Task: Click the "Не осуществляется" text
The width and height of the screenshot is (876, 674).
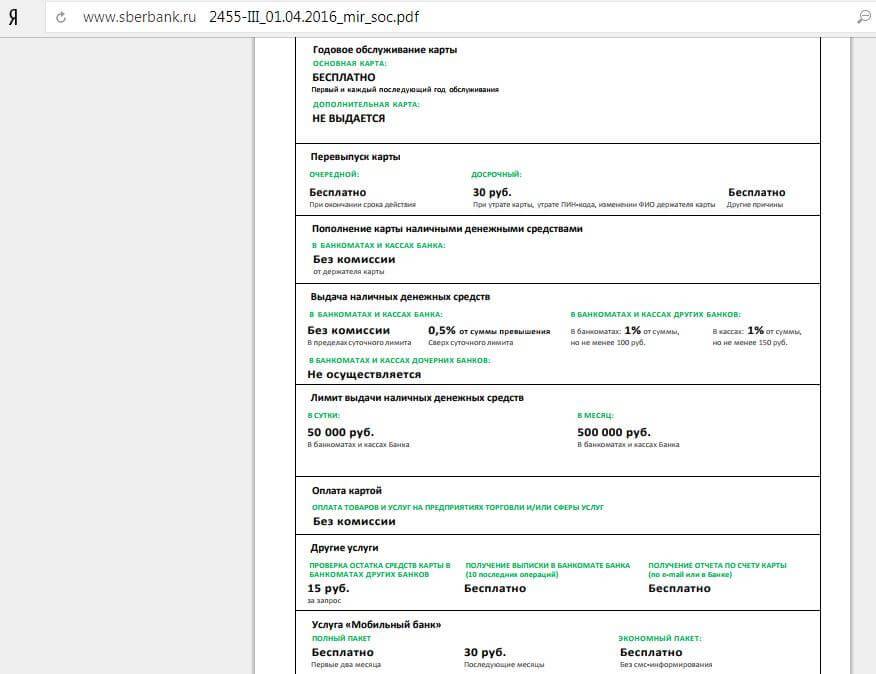Action: [364, 374]
